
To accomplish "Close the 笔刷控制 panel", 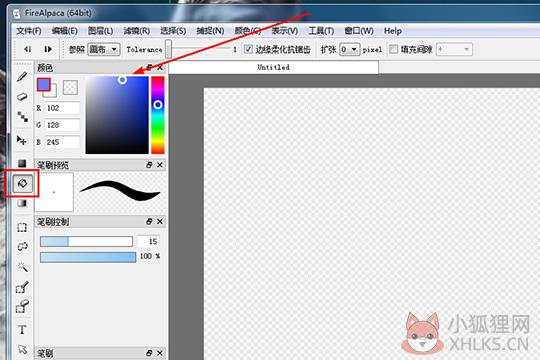I will [x=160, y=222].
